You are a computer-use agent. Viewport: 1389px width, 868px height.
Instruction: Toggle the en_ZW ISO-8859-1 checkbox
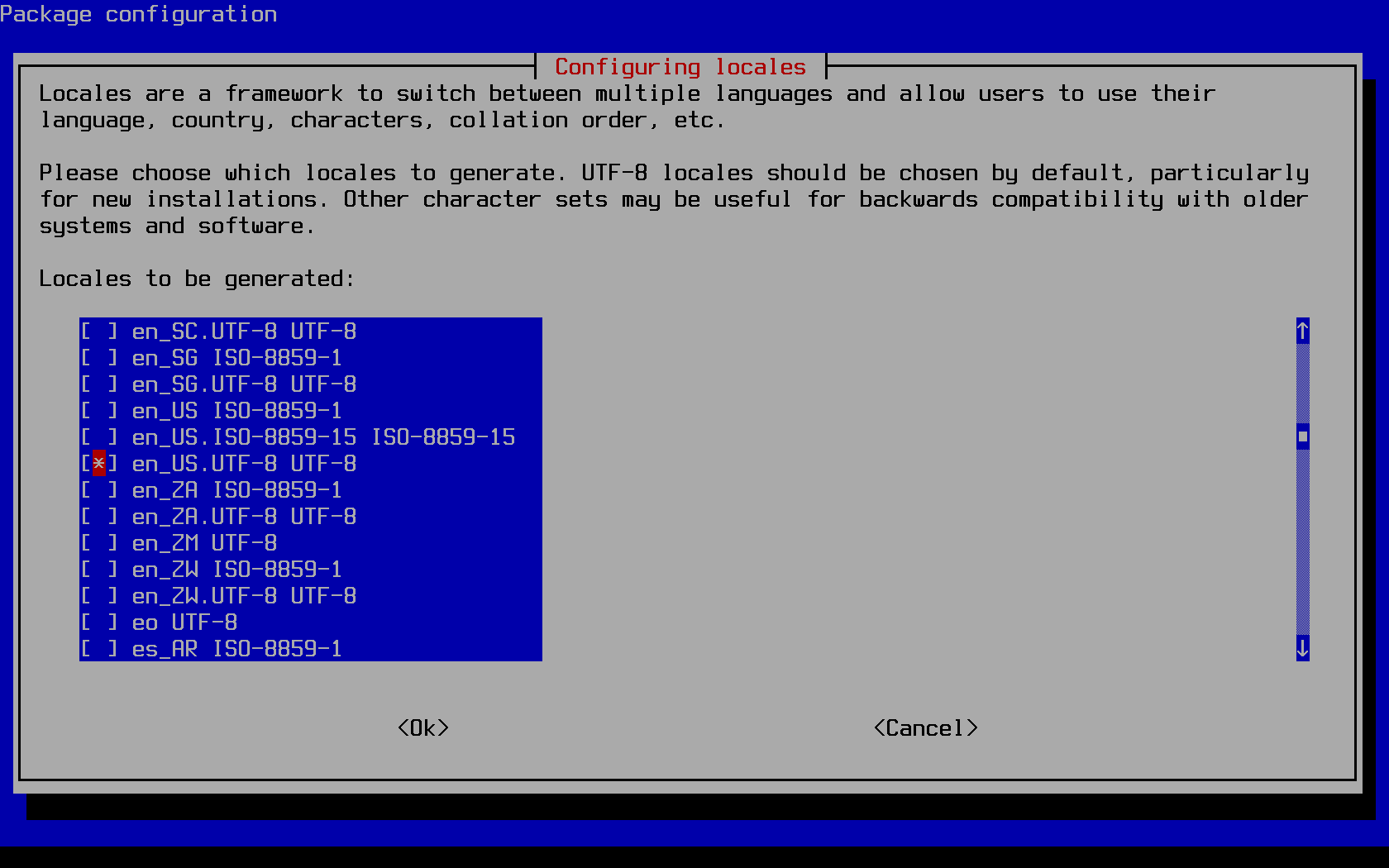pos(99,569)
